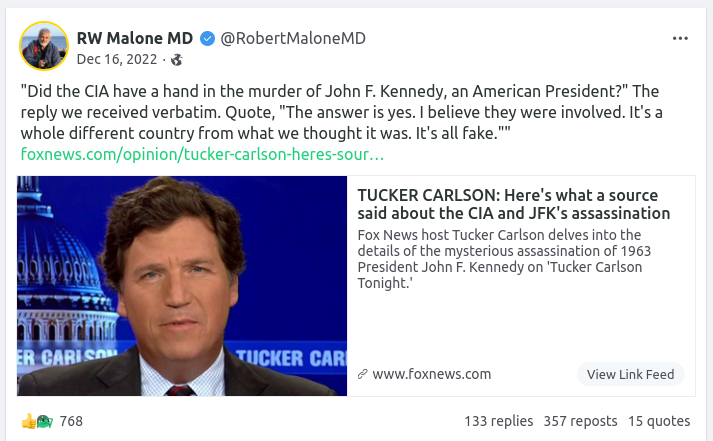View the 15 quotes
This screenshot has width=713, height=441.
coord(659,421)
